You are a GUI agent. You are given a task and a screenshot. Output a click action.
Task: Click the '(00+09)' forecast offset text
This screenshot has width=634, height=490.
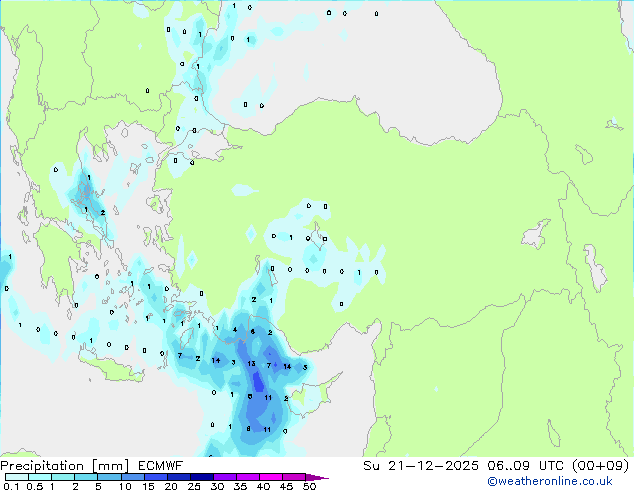click(600, 466)
